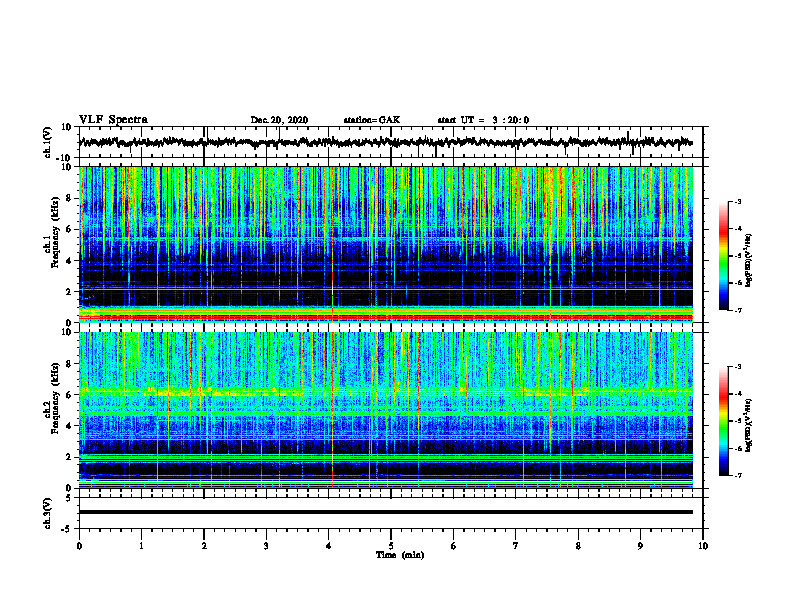The image size is (792, 612).
Task: Click the ch.1 voltage waveform trace
Action: click(386, 142)
